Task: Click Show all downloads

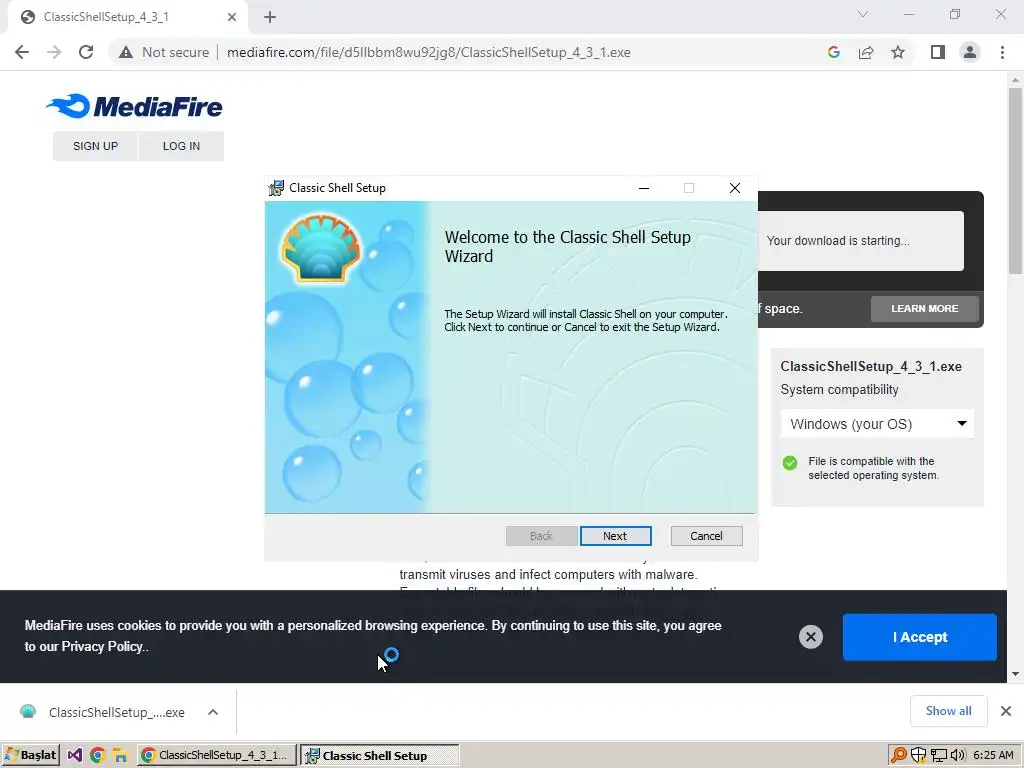Action: tap(948, 711)
